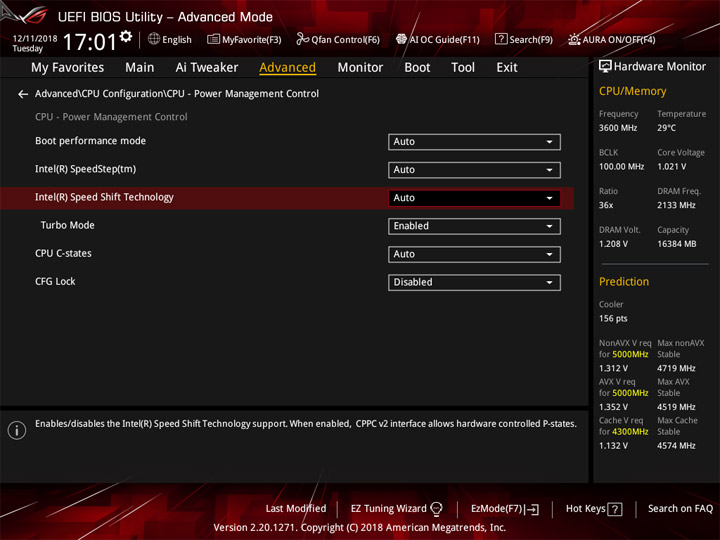Image resolution: width=720 pixels, height=540 pixels.
Task: Click the 4519 MHz max AVX value
Action: [x=676, y=407]
